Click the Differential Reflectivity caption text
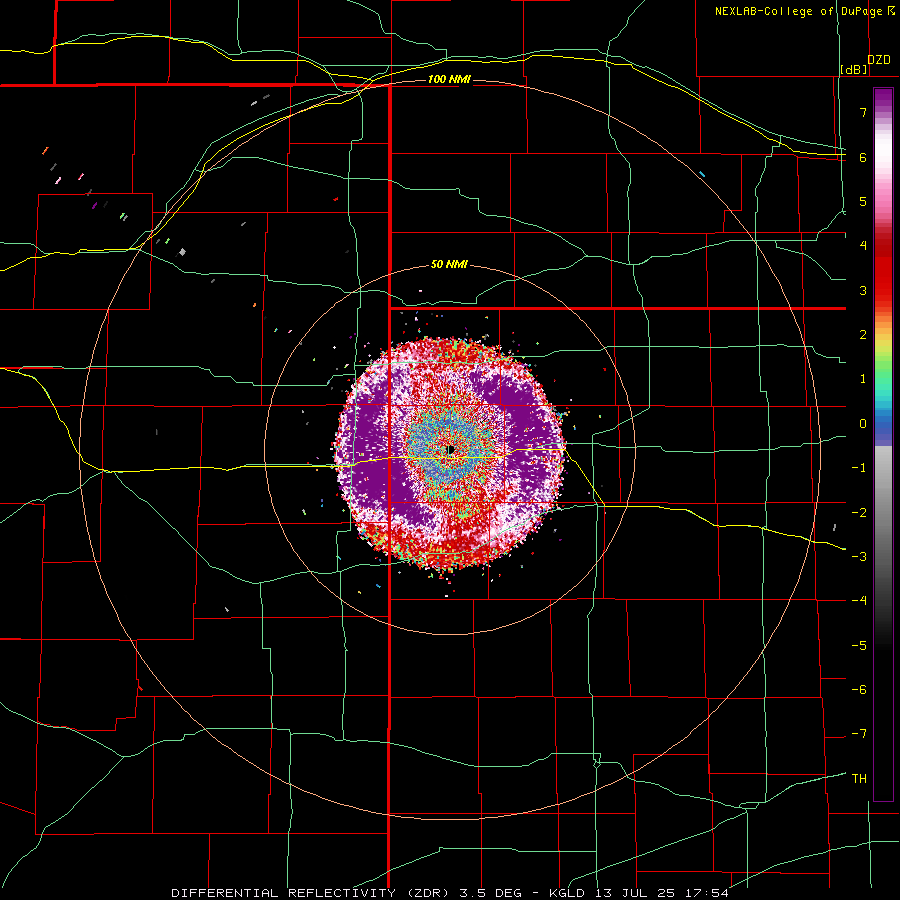900x900 pixels. pos(449,893)
